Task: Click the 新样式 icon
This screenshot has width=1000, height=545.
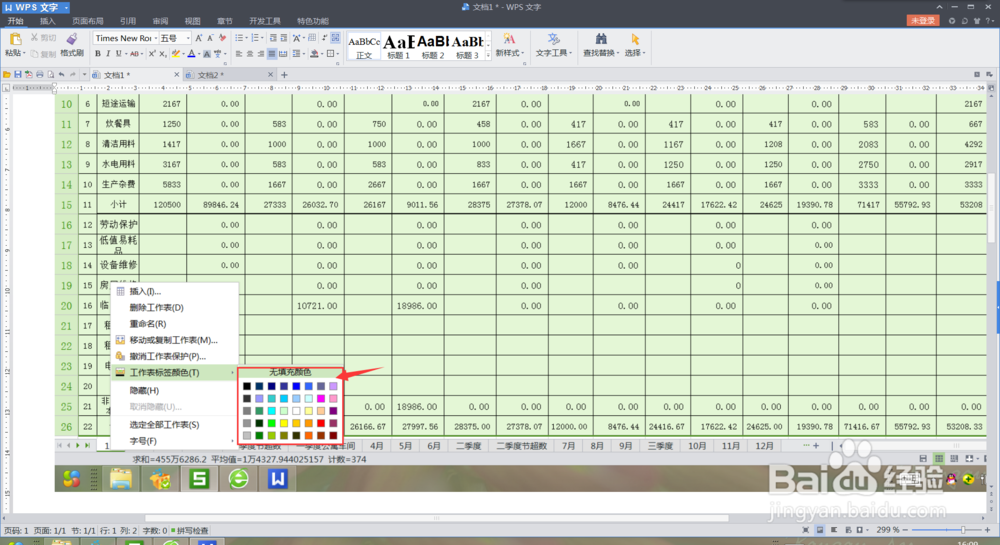Action: click(509, 40)
